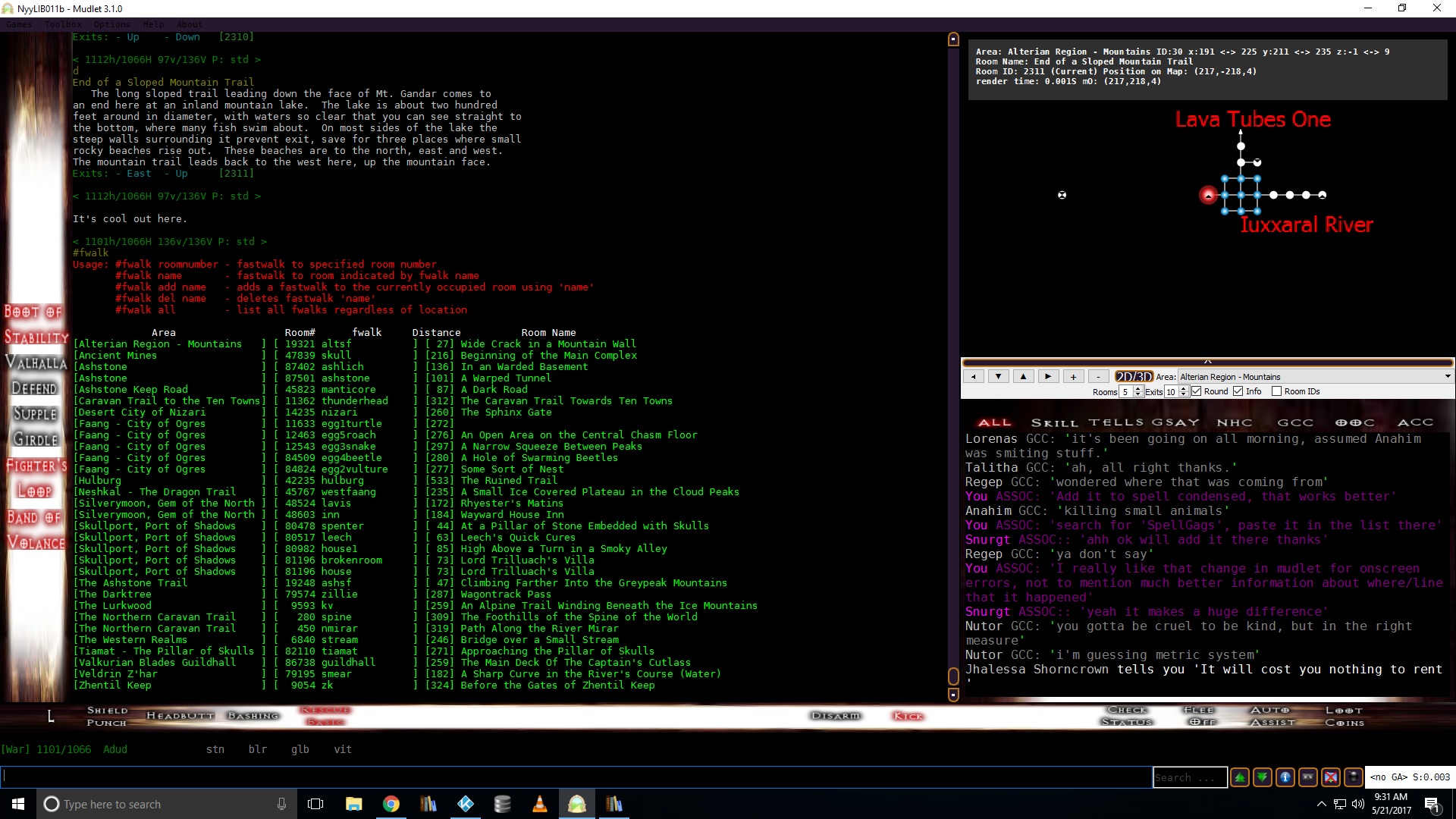Open the Toolbox menu
The width and height of the screenshot is (1456, 819).
(x=62, y=24)
